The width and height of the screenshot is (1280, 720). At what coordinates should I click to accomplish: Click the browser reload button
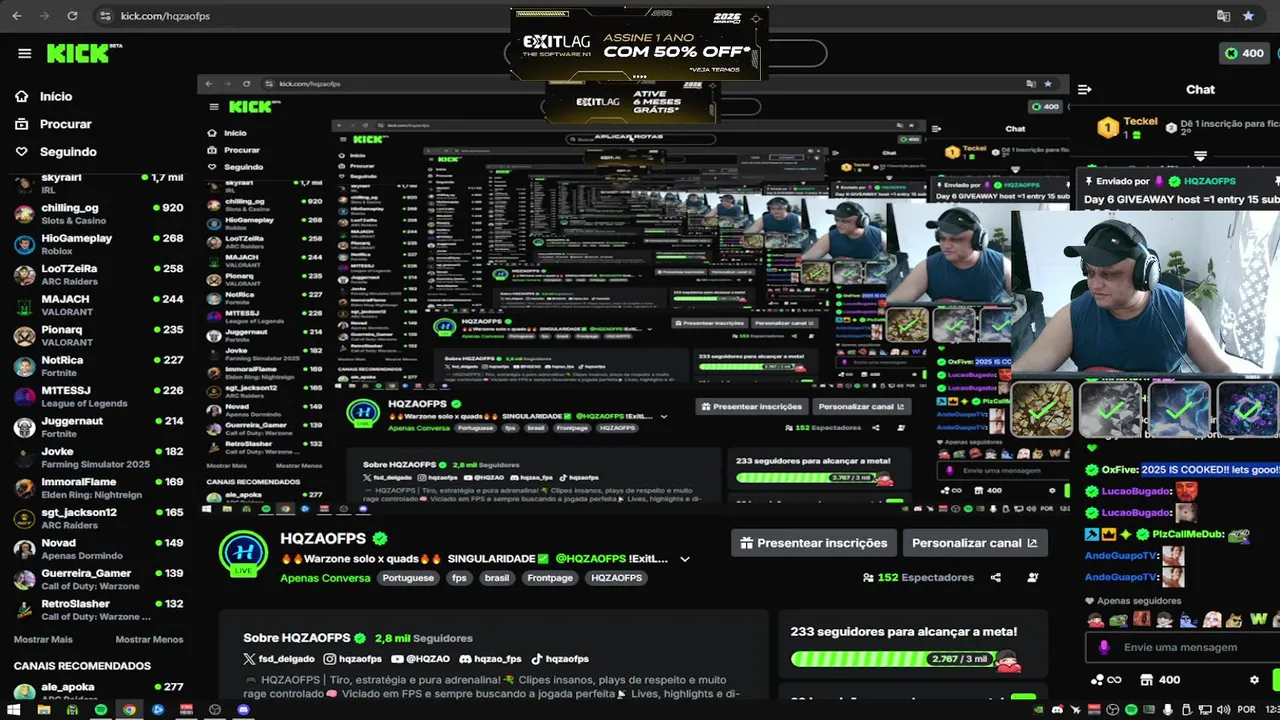[72, 16]
